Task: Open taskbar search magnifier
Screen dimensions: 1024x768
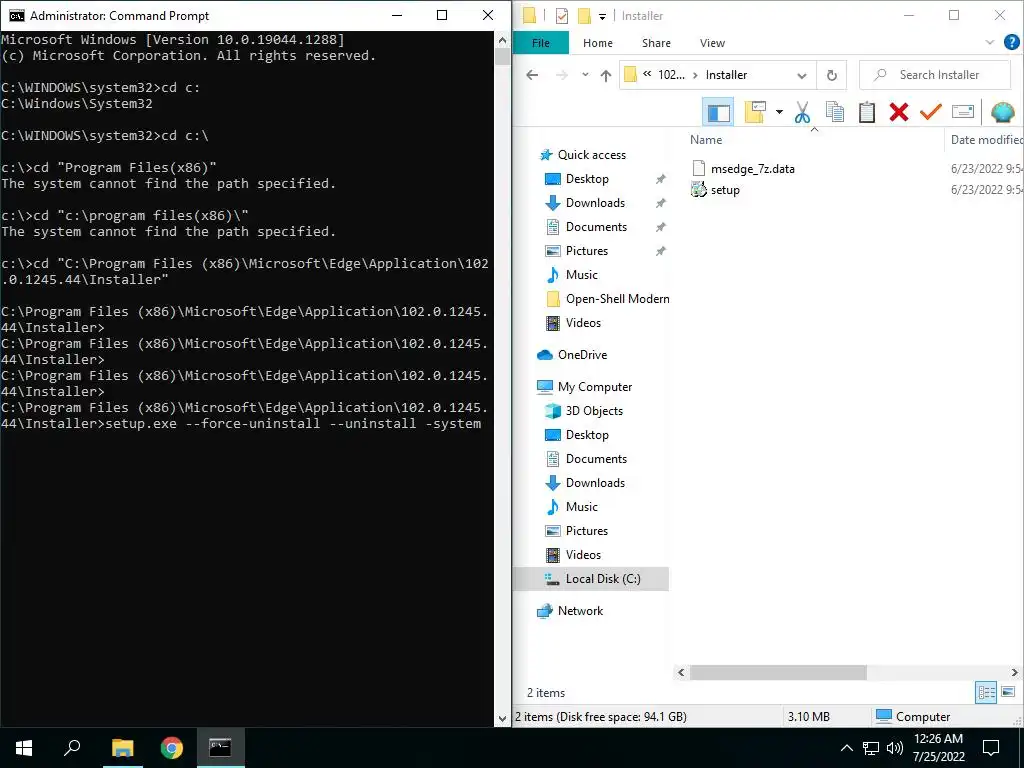Action: [72, 748]
